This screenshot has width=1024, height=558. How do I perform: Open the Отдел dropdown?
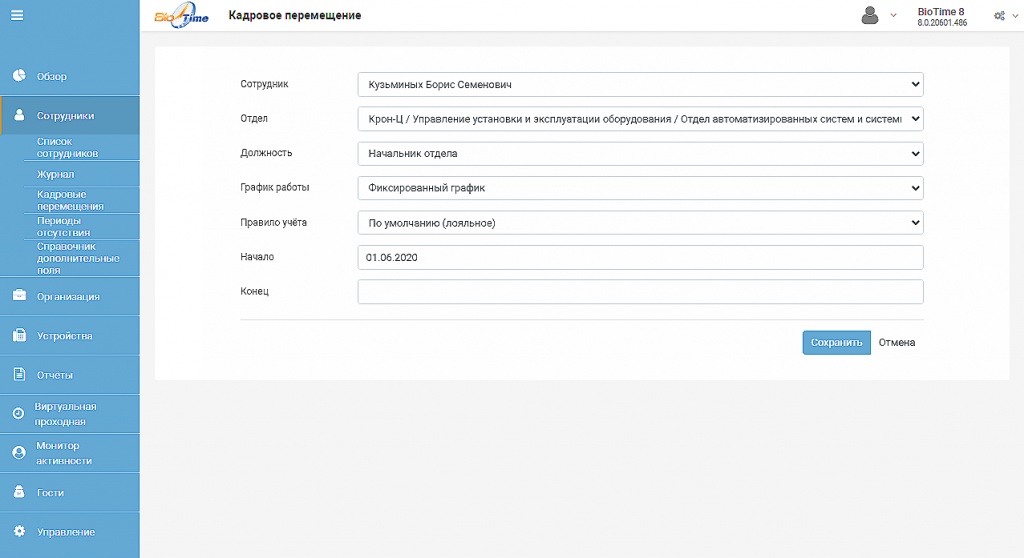coord(641,119)
